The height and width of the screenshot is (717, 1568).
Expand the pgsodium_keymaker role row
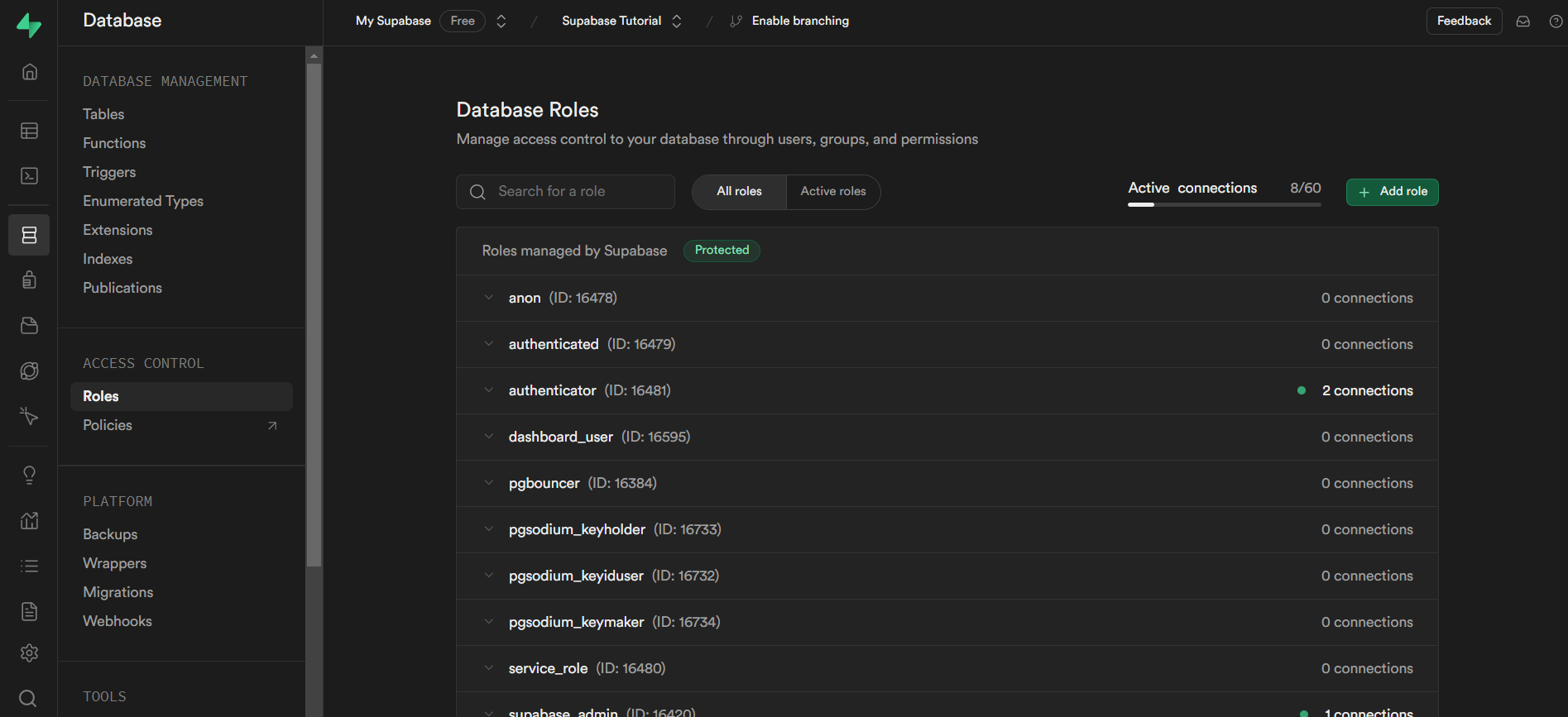(x=947, y=622)
